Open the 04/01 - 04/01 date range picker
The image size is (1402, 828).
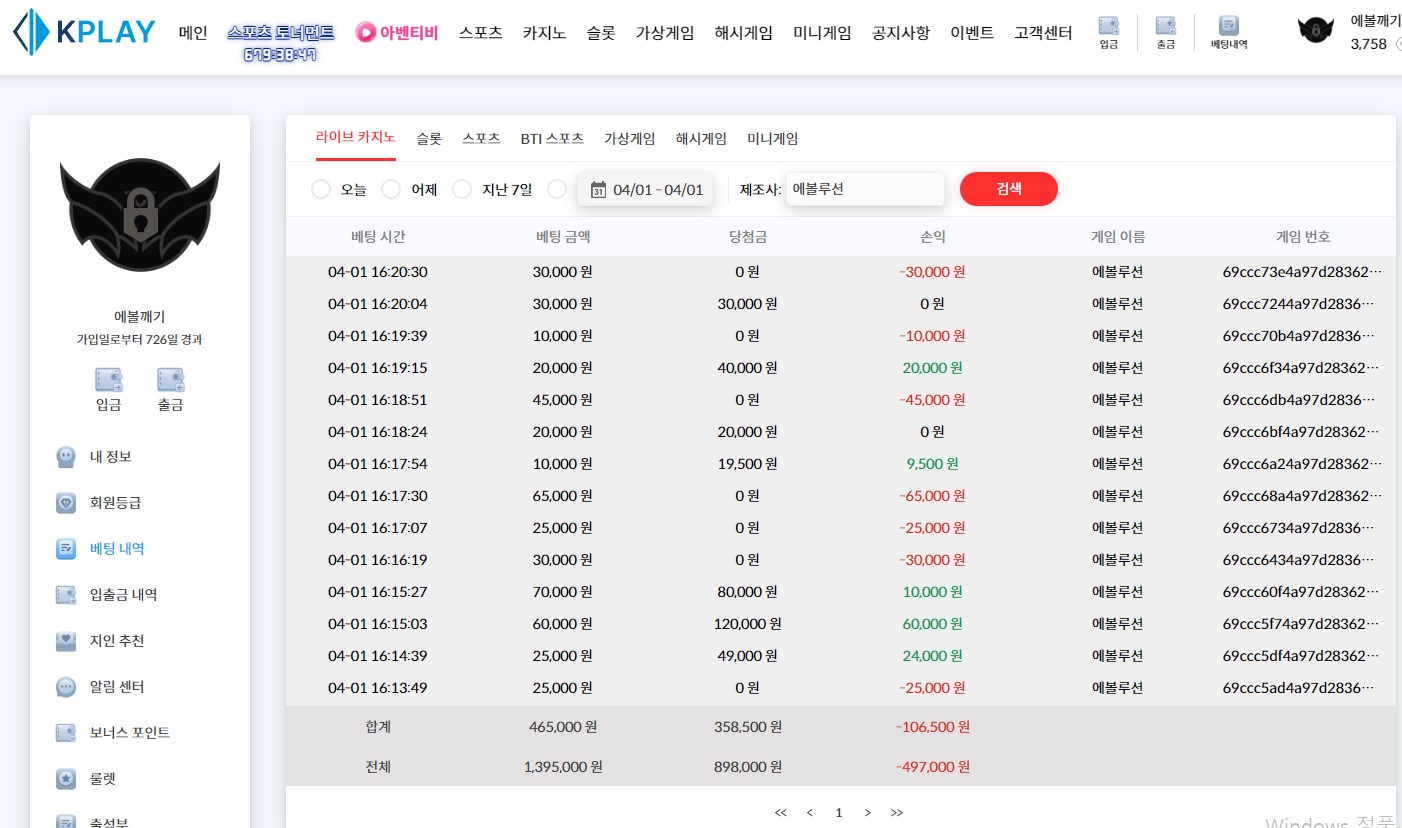pos(646,189)
